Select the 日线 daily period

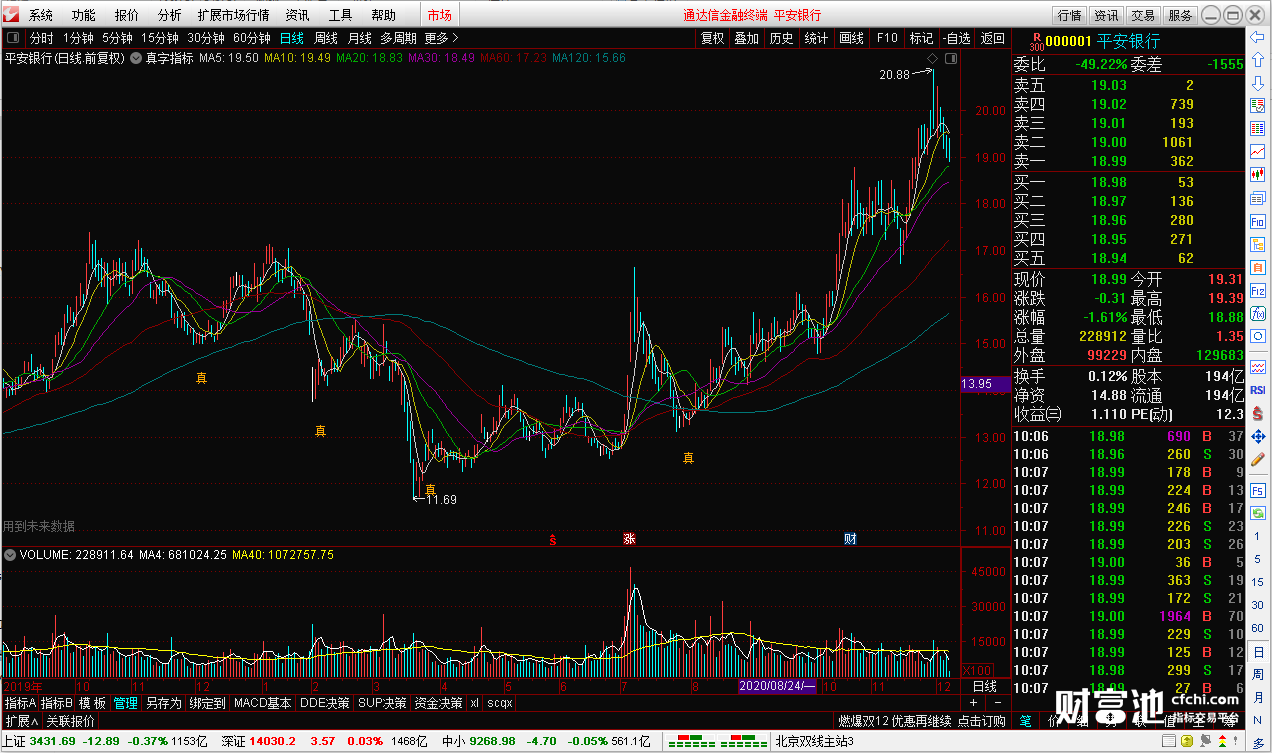pos(292,38)
